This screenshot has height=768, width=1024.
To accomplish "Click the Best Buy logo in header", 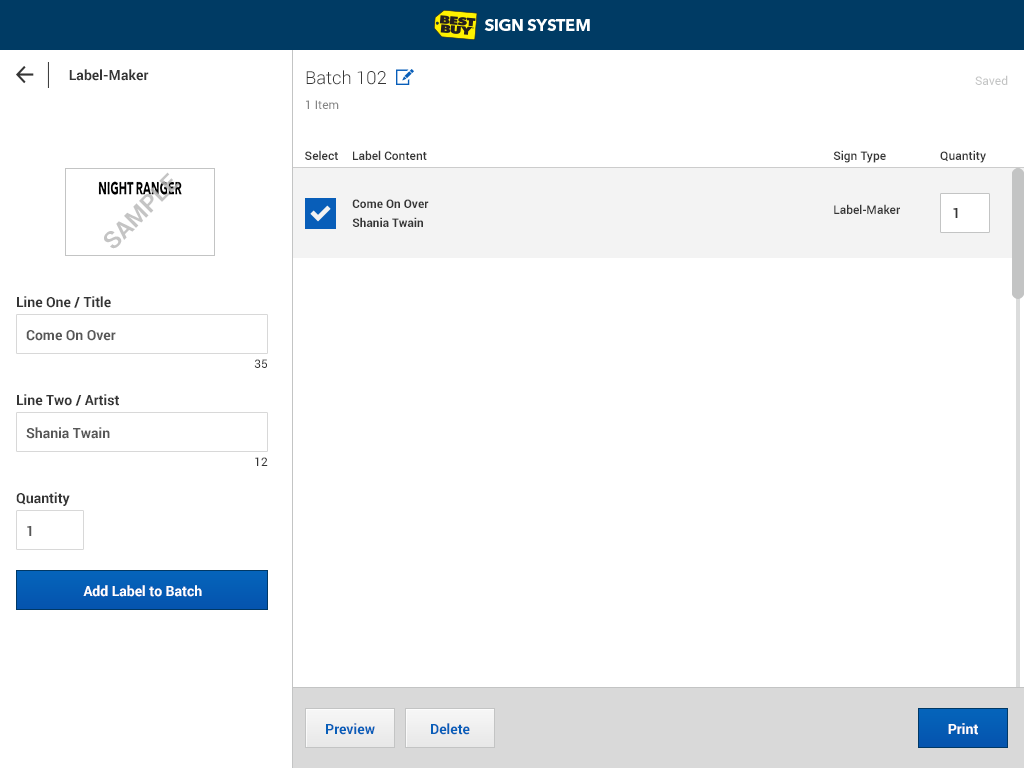I will [x=455, y=25].
